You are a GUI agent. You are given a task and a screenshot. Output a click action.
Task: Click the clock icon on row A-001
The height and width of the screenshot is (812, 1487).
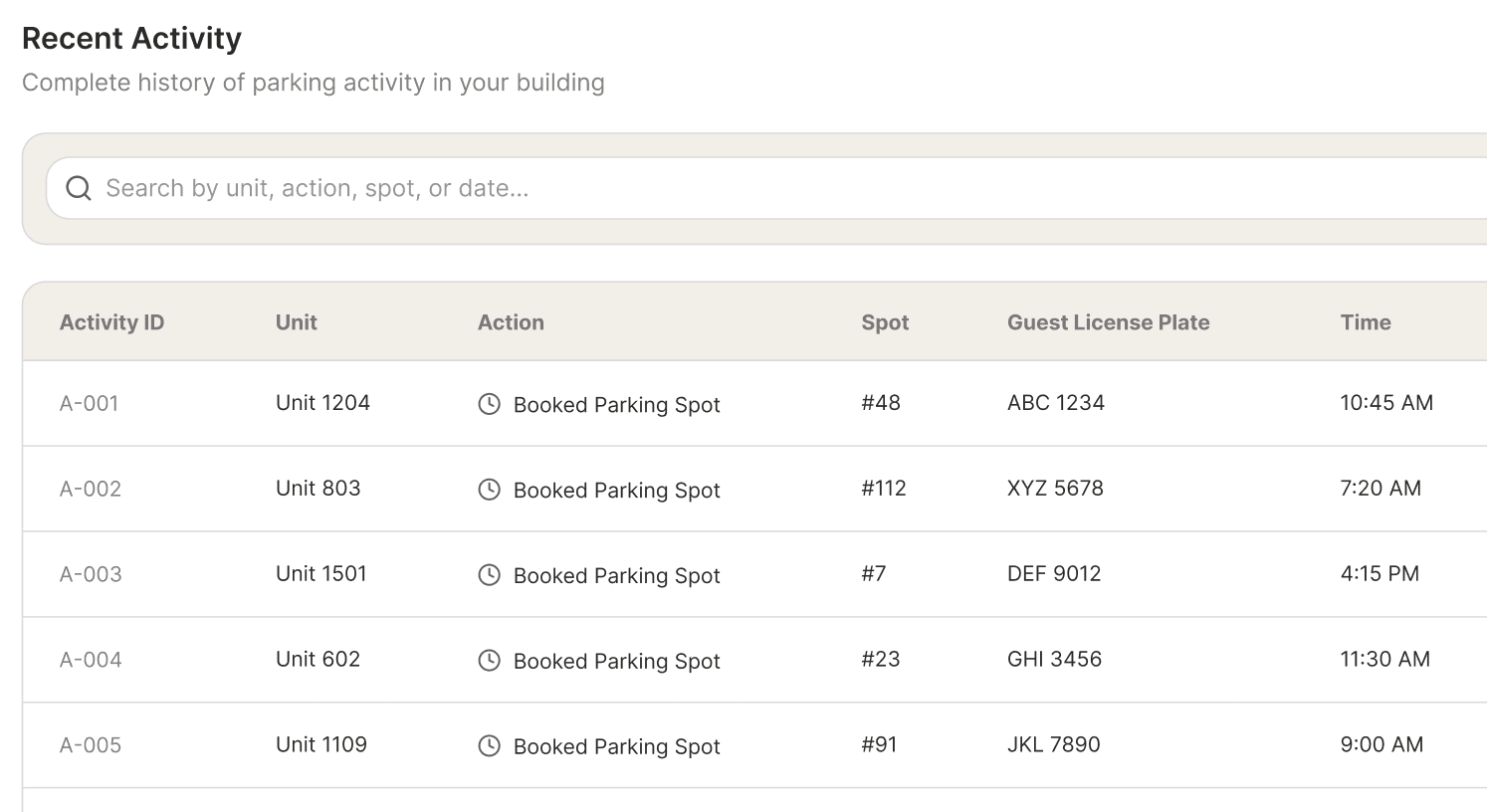click(489, 404)
